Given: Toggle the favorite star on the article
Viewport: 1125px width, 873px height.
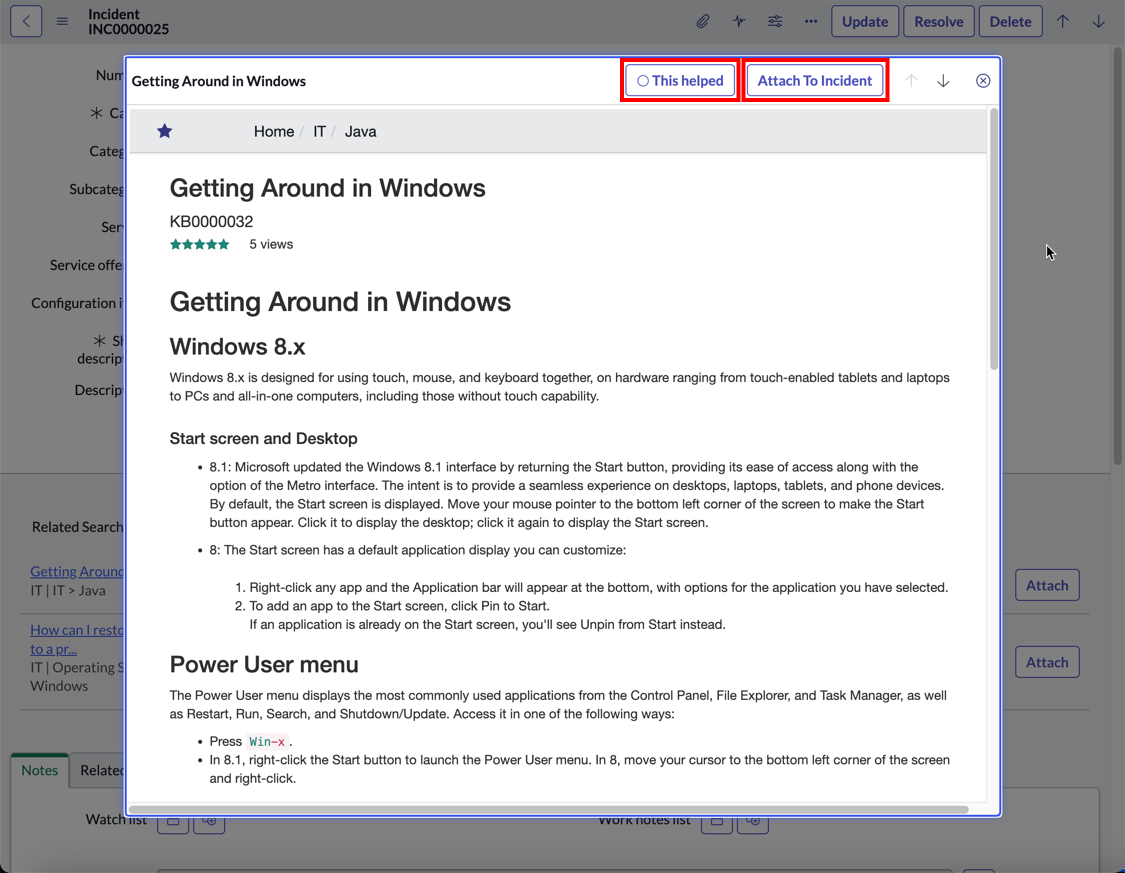Looking at the screenshot, I should (x=164, y=131).
